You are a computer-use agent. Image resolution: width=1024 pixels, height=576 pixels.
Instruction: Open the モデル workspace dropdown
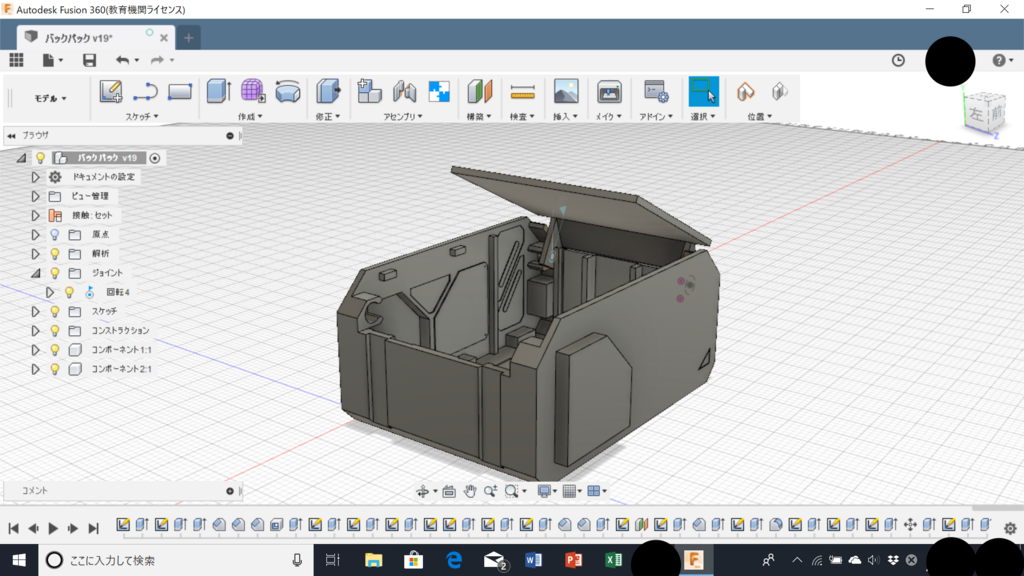pyautogui.click(x=50, y=98)
